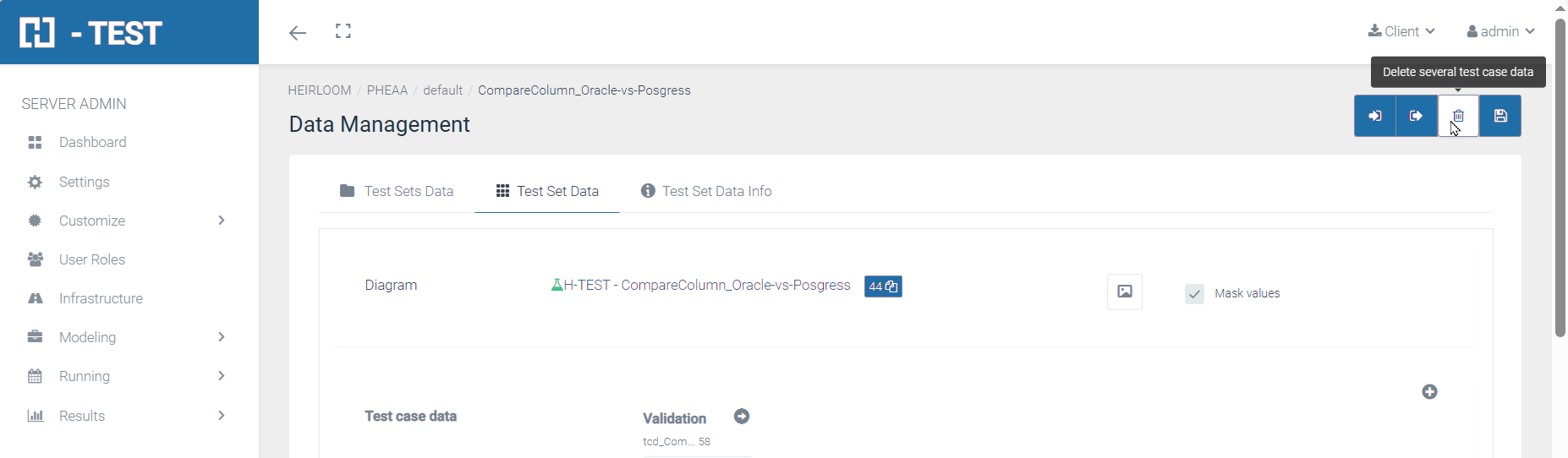Click the page vertical scrollbar
The width and height of the screenshot is (1568, 458).
pyautogui.click(x=1560, y=177)
